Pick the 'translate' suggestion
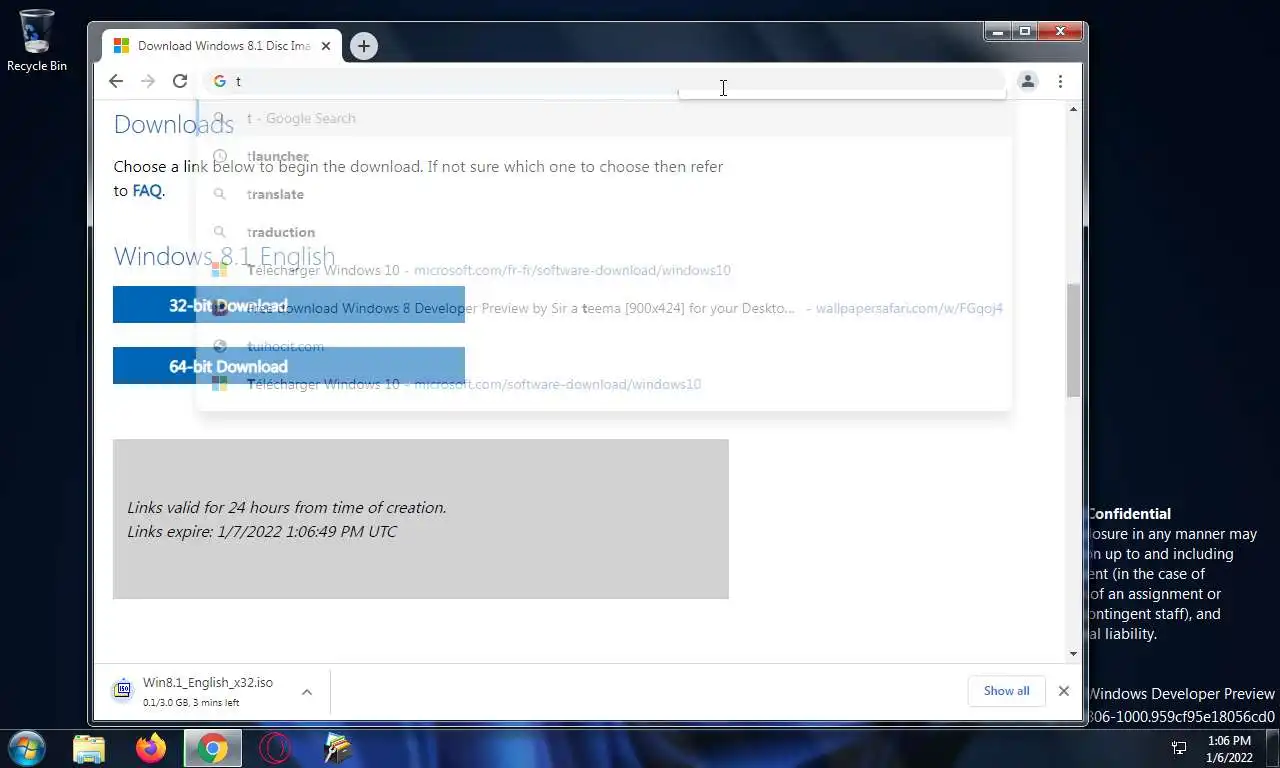The width and height of the screenshot is (1280, 768). point(604,194)
